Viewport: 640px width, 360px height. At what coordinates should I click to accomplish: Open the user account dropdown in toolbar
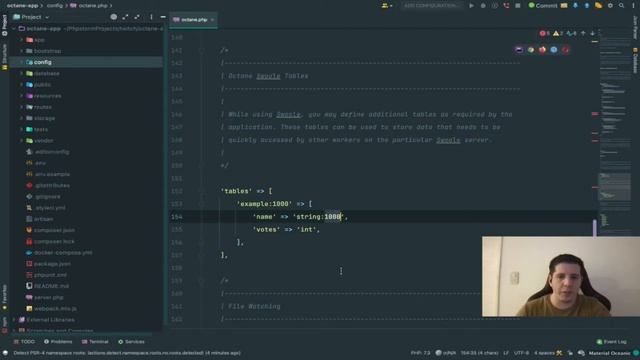[x=387, y=6]
